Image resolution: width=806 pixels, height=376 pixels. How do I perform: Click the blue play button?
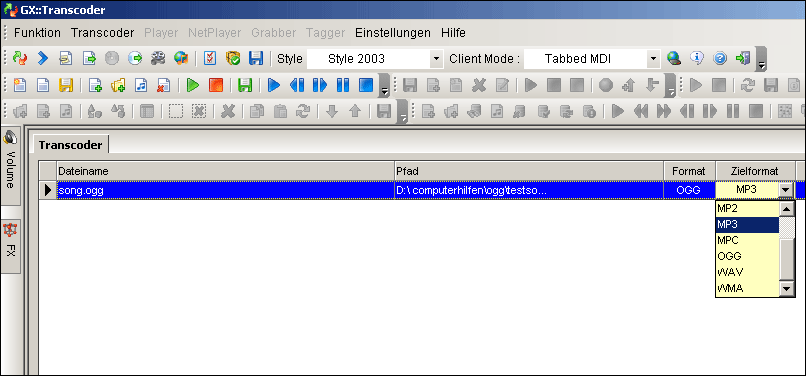(x=274, y=85)
